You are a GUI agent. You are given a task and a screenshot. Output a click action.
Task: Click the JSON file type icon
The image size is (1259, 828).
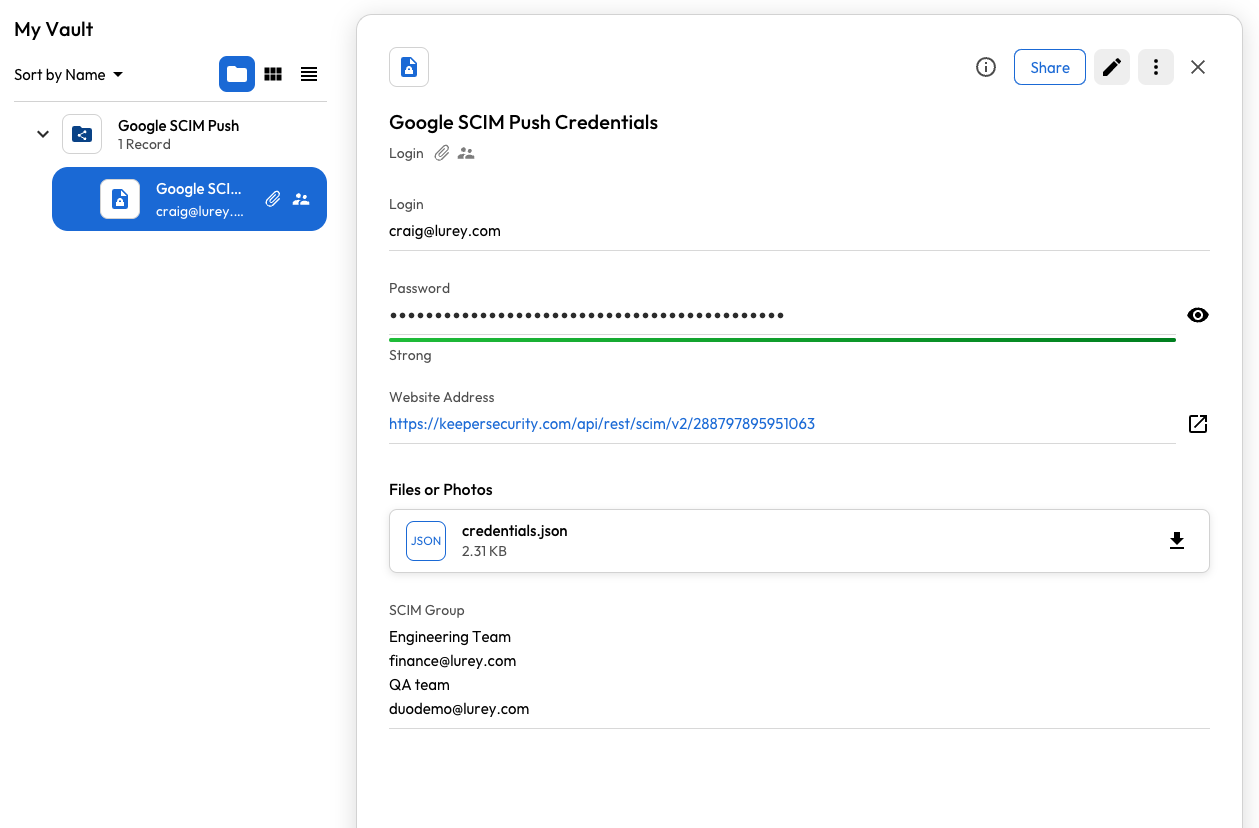(x=426, y=541)
